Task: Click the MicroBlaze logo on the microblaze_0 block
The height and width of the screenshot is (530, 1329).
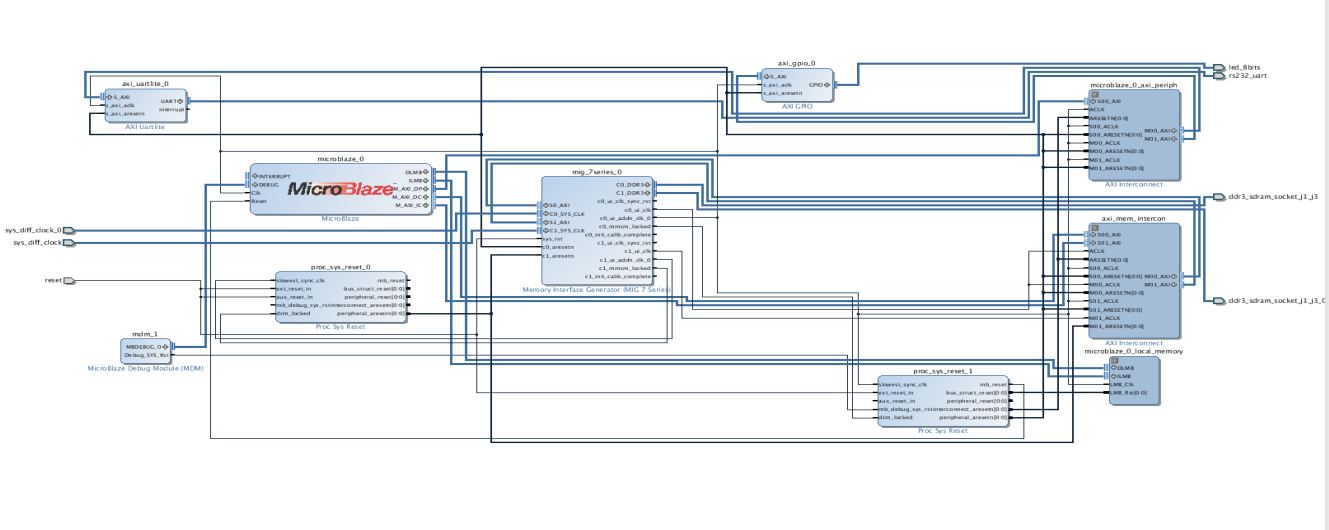Action: (340, 188)
